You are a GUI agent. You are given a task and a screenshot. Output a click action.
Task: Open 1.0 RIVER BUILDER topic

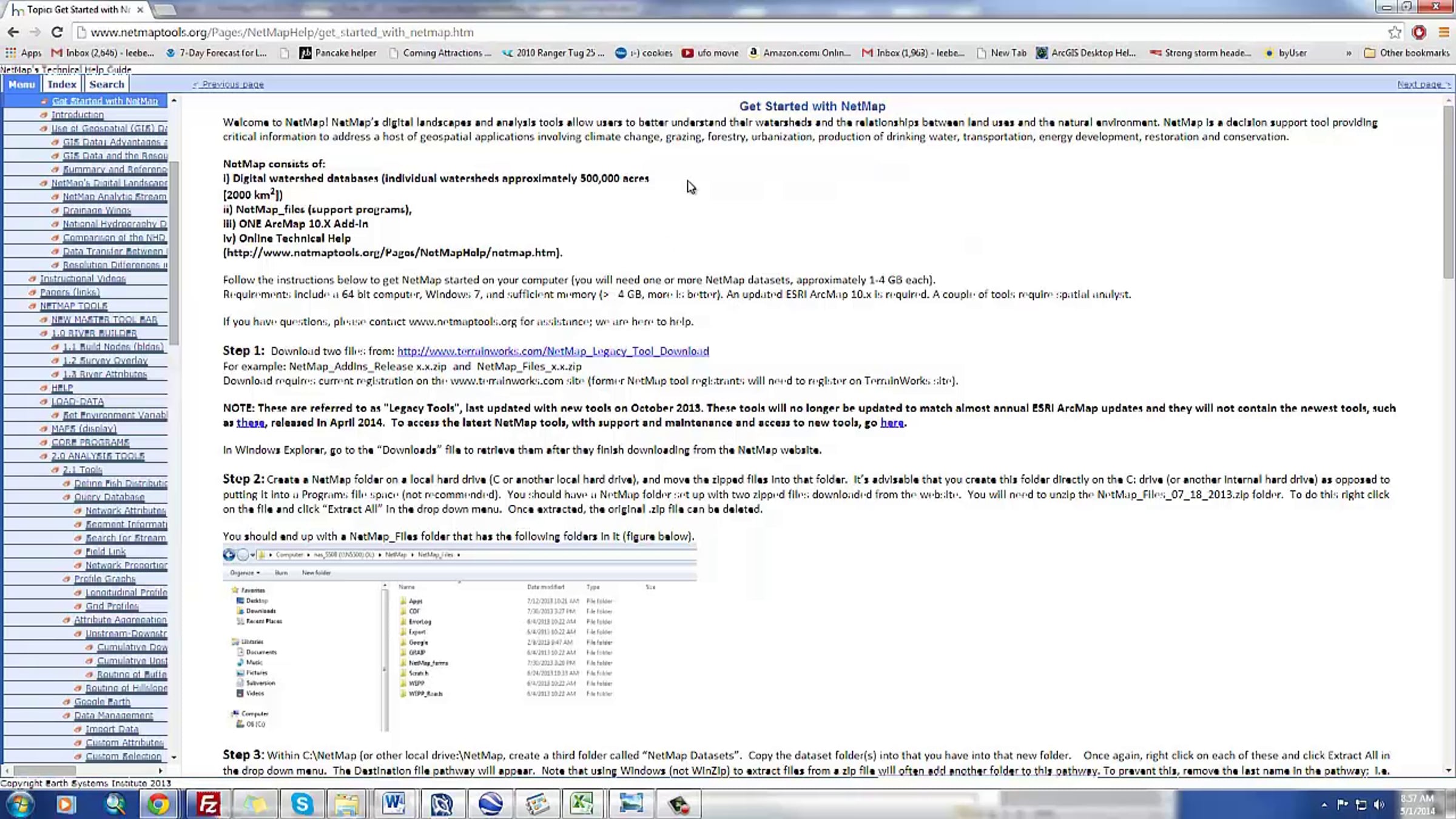coord(93,333)
